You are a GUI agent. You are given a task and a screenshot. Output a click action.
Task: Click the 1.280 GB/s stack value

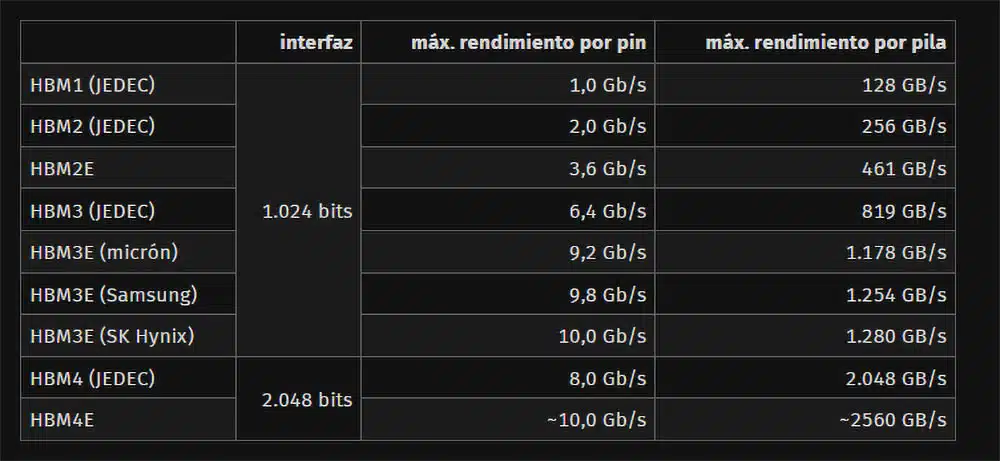(896, 337)
